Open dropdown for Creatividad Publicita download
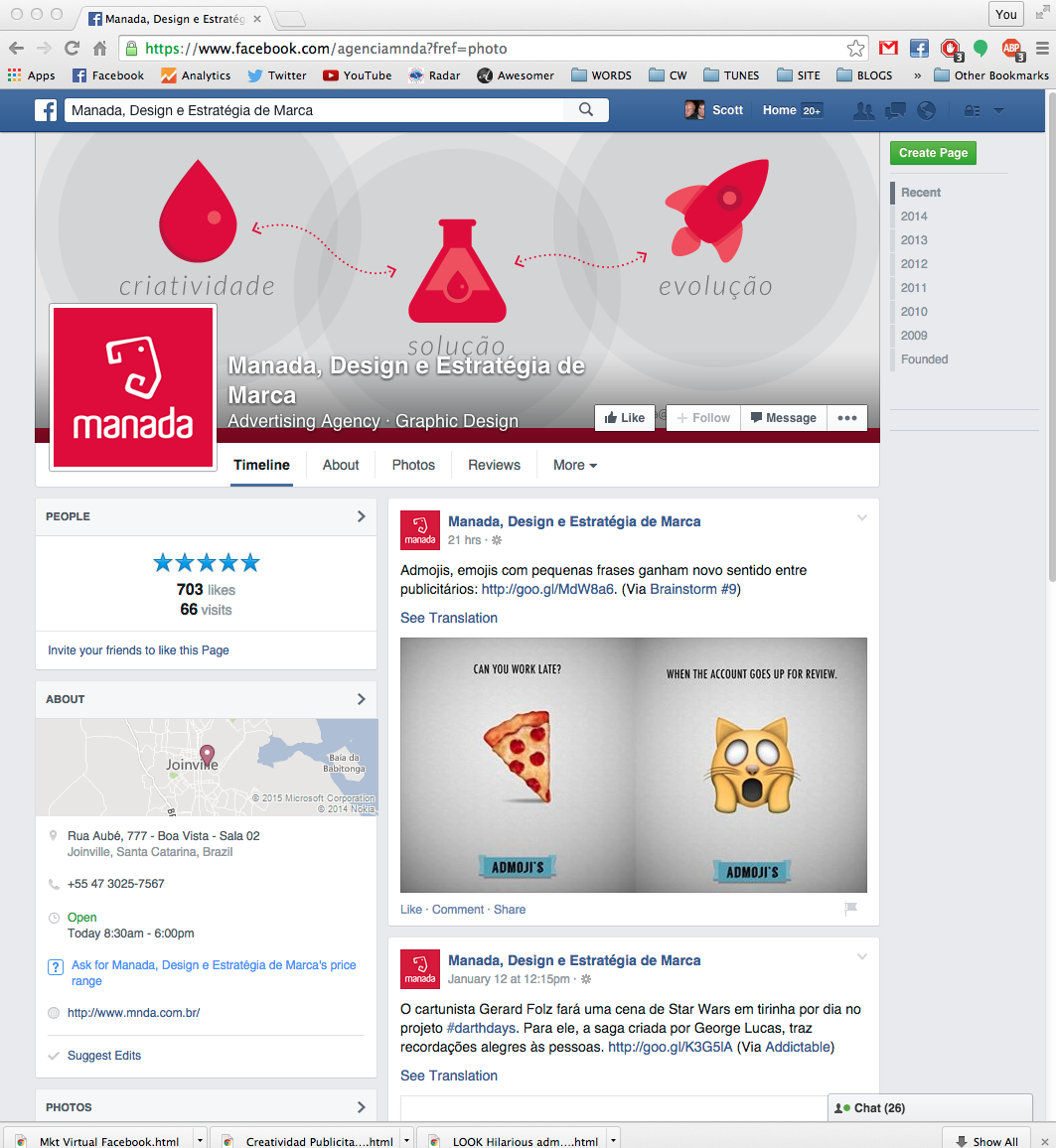 (x=406, y=1141)
